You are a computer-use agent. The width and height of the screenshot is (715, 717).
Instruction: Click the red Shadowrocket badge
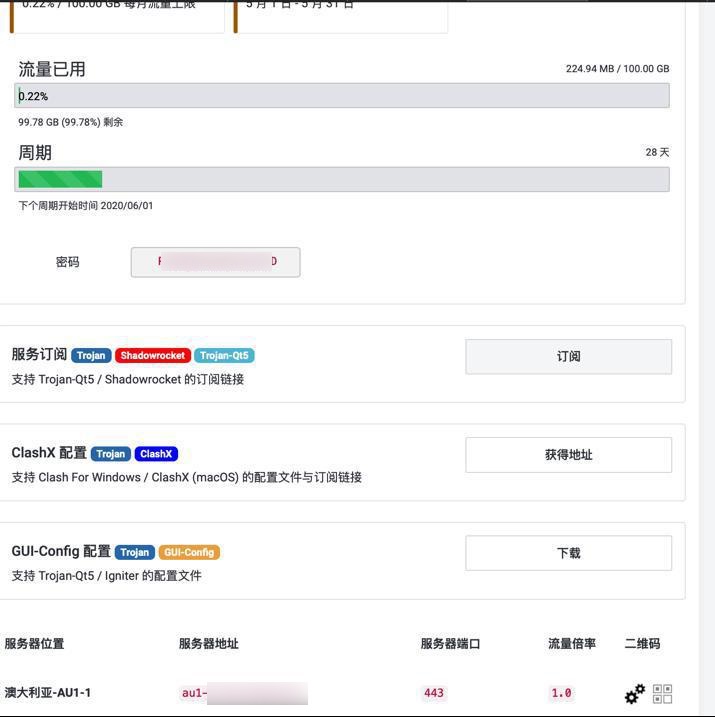[x=152, y=355]
